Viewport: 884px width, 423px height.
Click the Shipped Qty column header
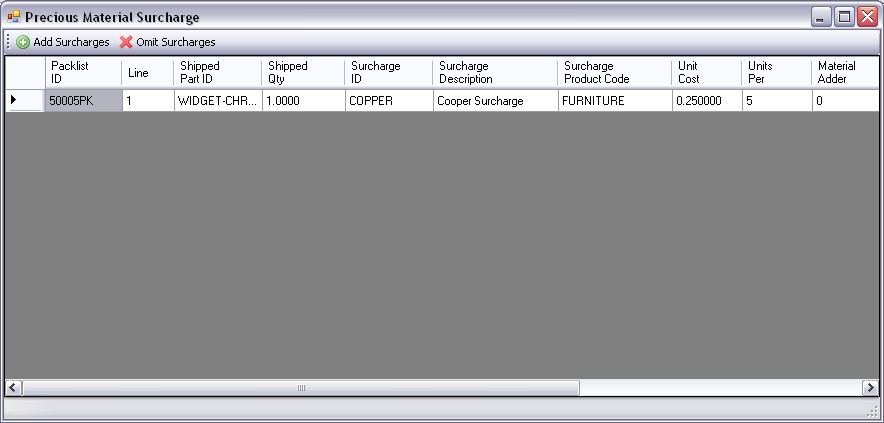click(304, 72)
